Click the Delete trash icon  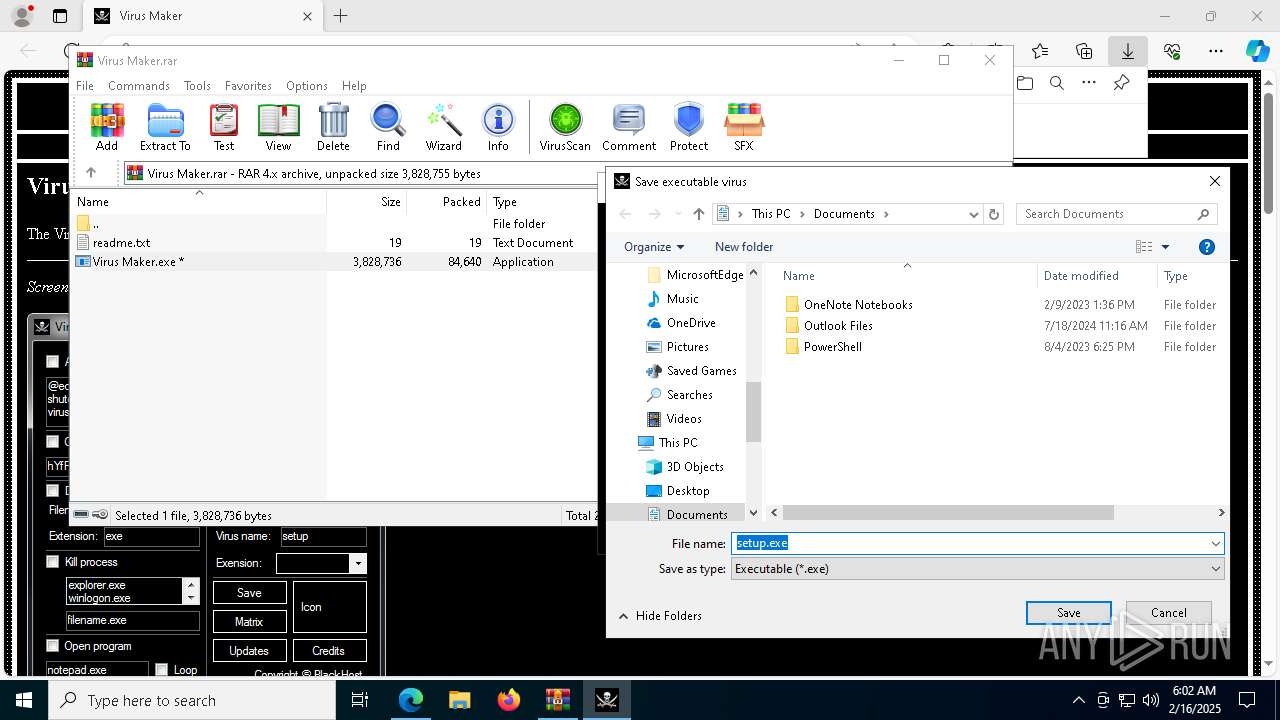[333, 127]
